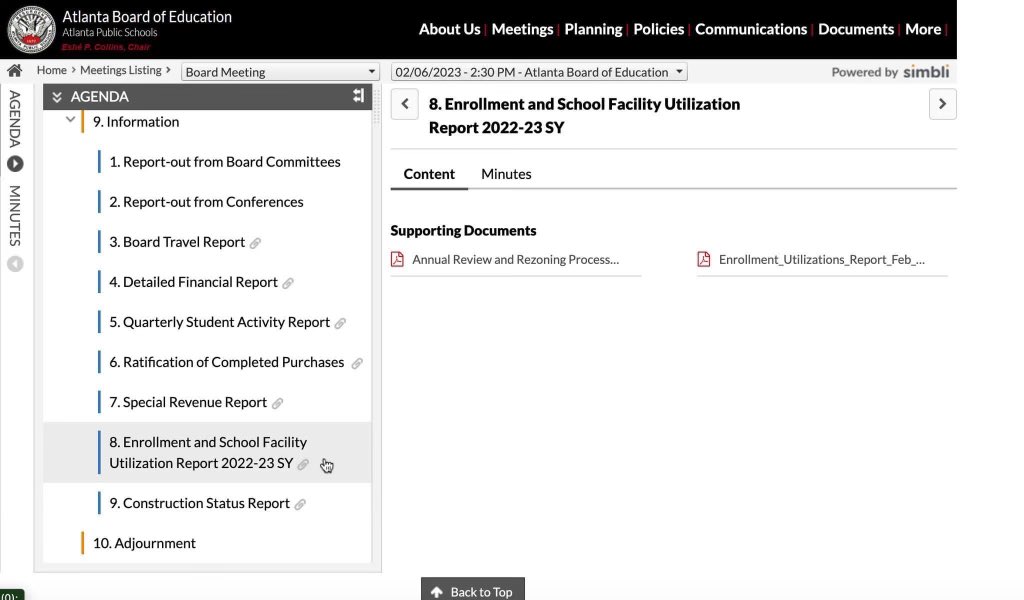This screenshot has width=1024, height=600.
Task: Open the Meetings Listing breadcrumb link
Action: point(121,70)
